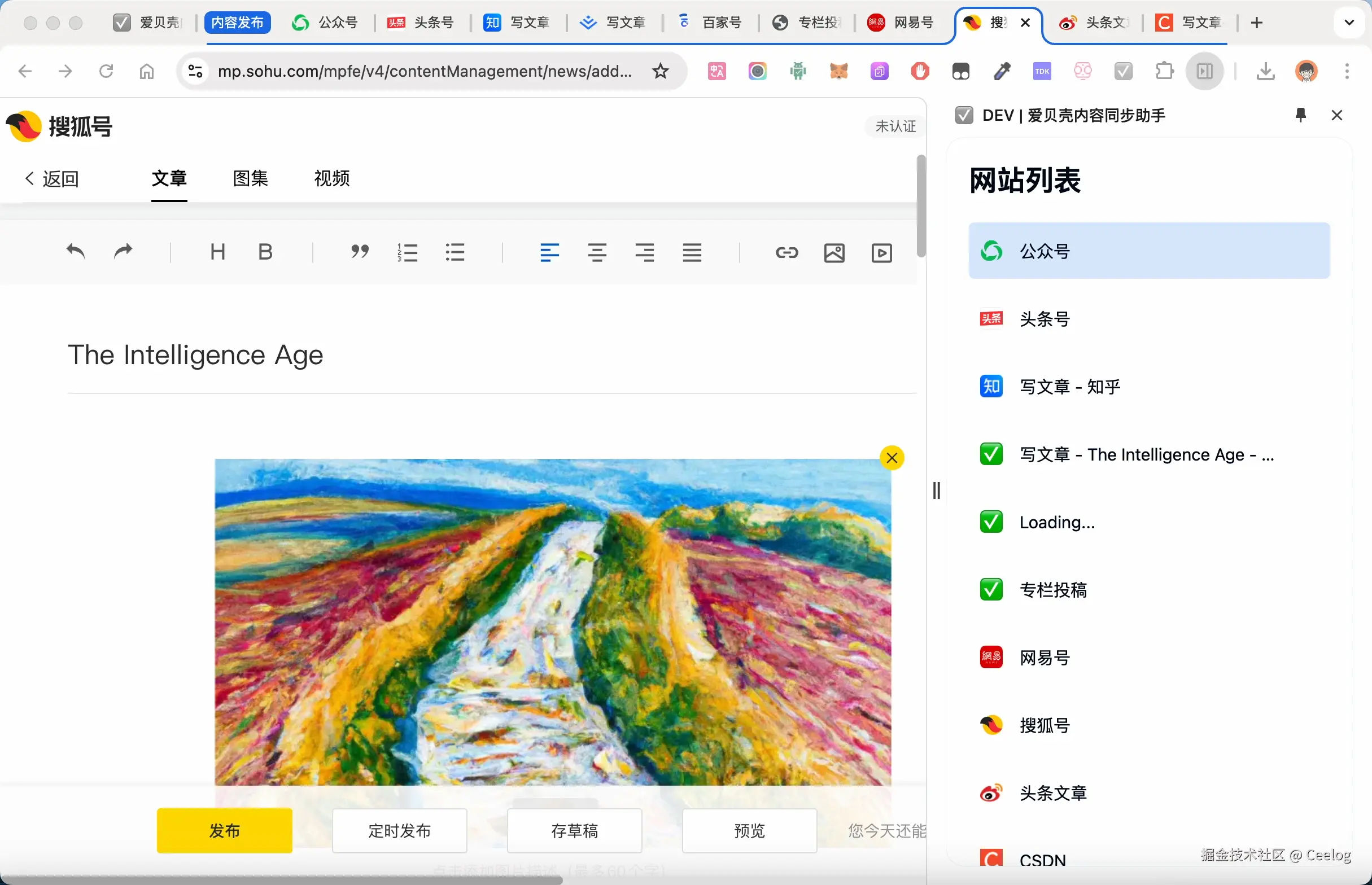The width and height of the screenshot is (1372, 885).
Task: Remove image with yellow X button
Action: coord(892,458)
